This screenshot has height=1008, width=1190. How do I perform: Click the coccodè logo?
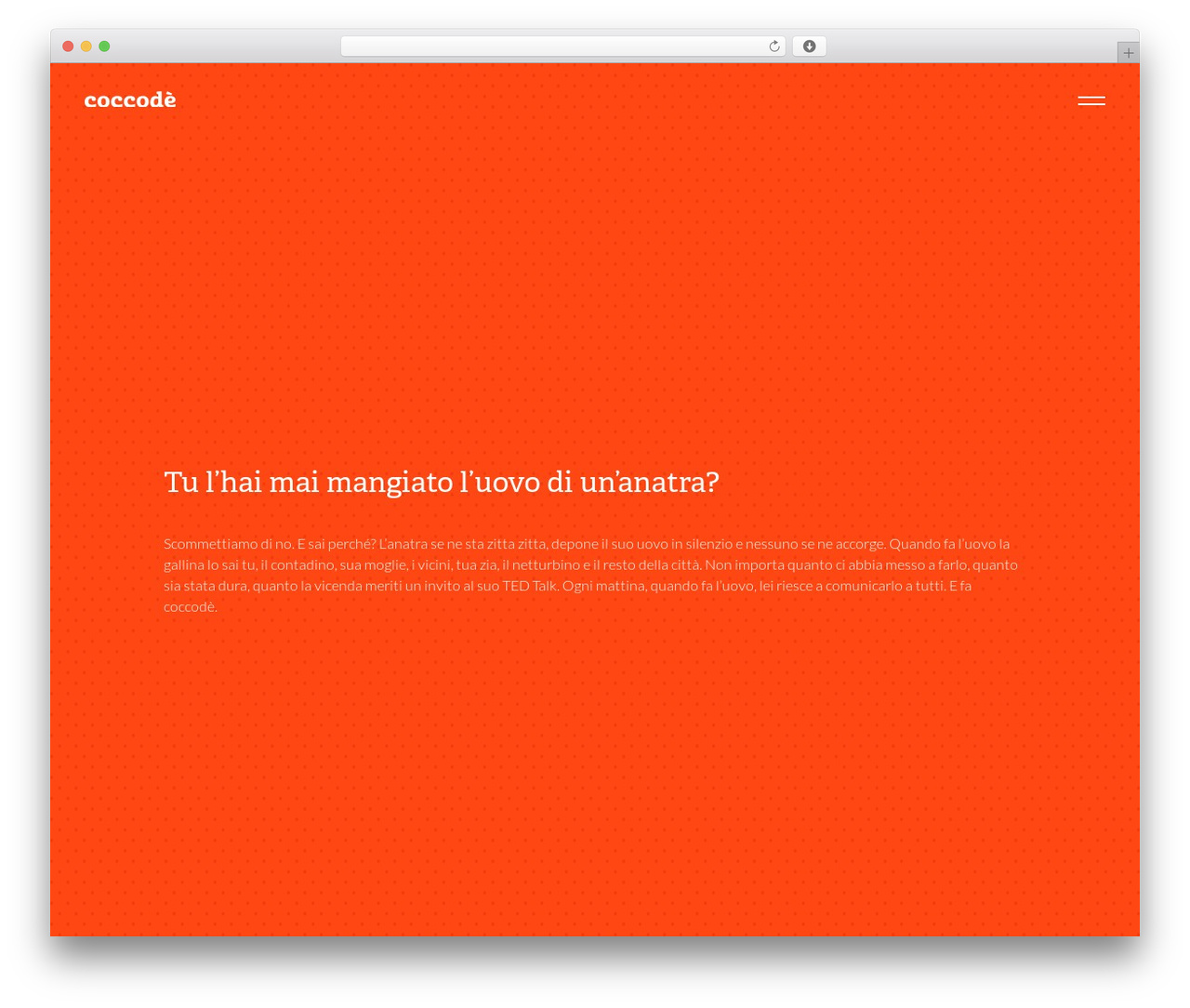130,99
